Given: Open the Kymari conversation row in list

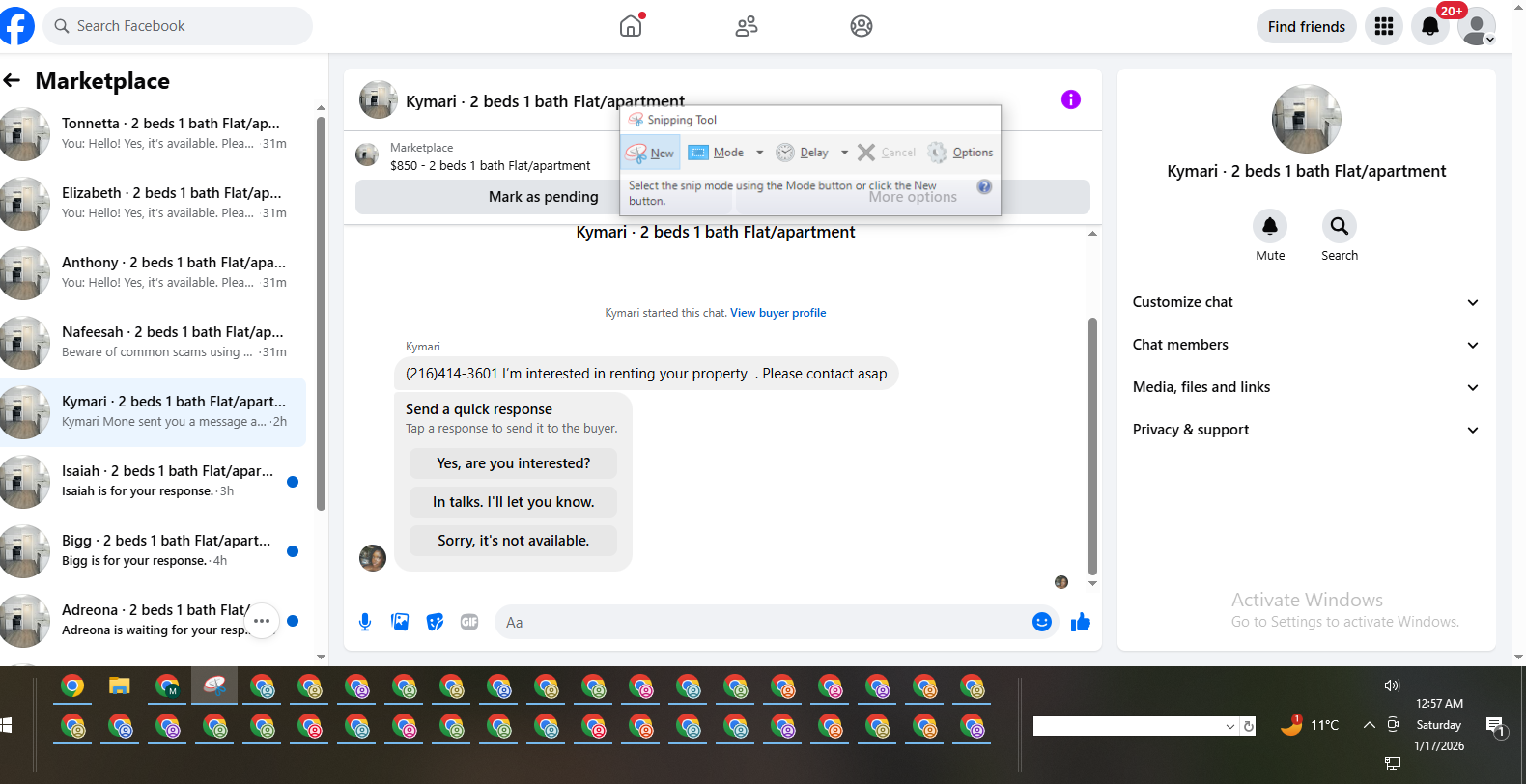Looking at the screenshot, I should 153,411.
